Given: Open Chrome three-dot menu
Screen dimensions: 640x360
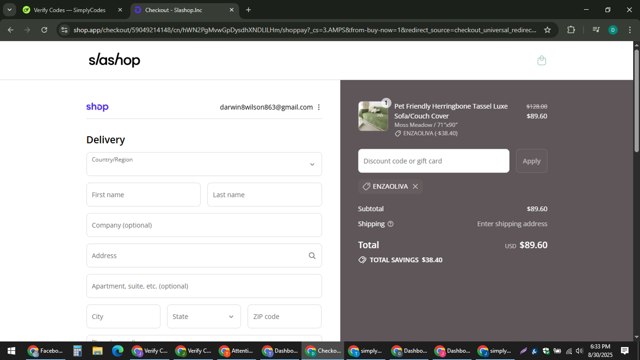Looking at the screenshot, I should pos(629,30).
